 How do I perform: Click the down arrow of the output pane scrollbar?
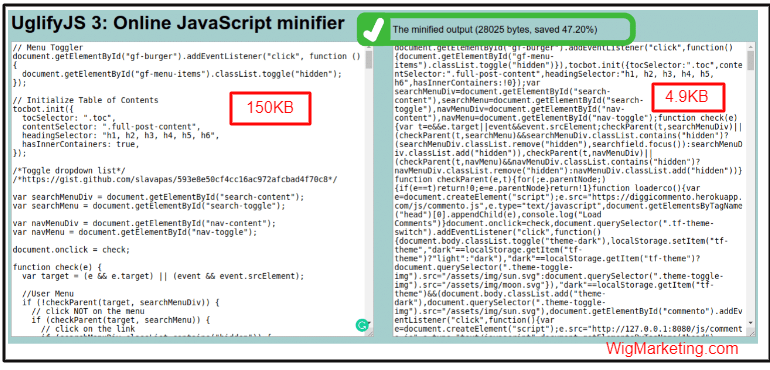750,323
